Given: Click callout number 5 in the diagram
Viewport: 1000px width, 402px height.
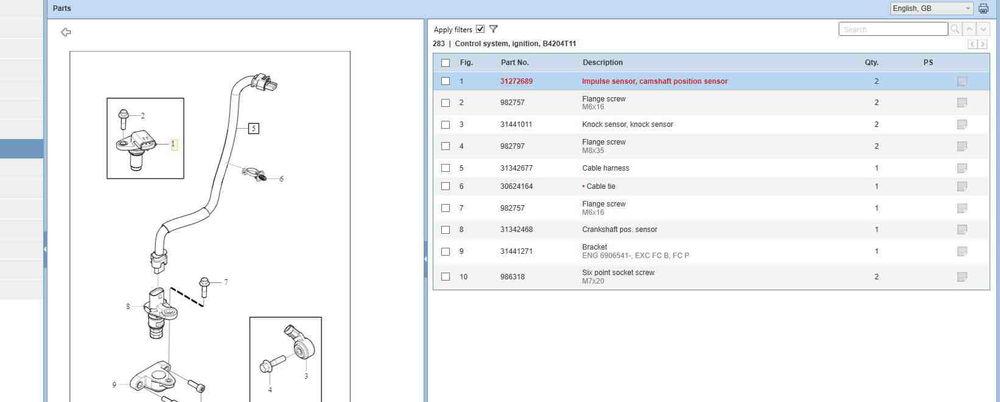Looking at the screenshot, I should (253, 129).
